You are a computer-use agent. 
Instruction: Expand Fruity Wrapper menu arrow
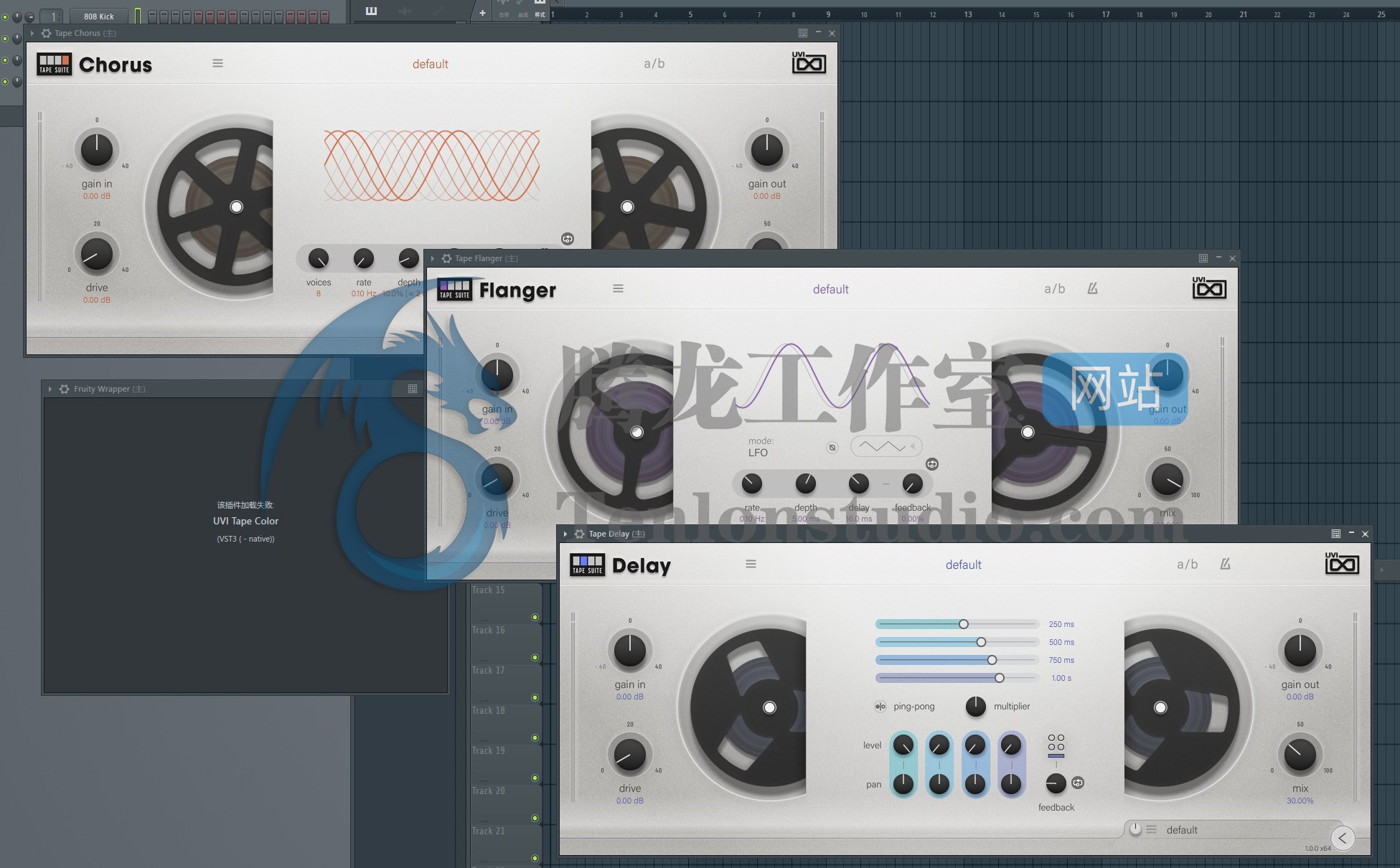pyautogui.click(x=50, y=389)
